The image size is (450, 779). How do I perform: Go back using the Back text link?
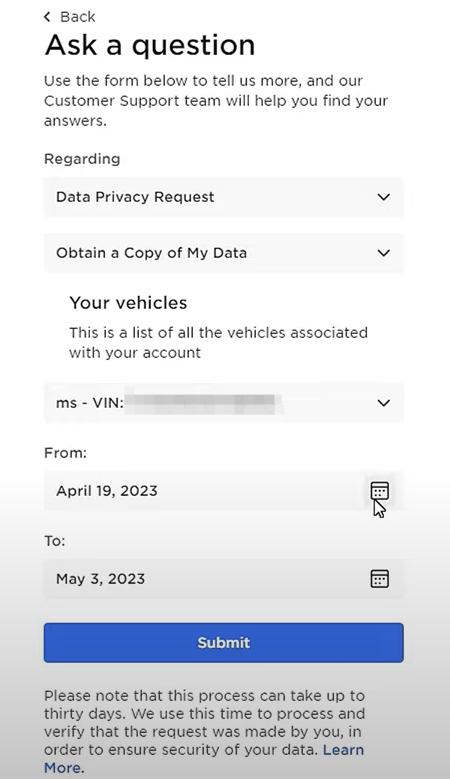tap(77, 17)
